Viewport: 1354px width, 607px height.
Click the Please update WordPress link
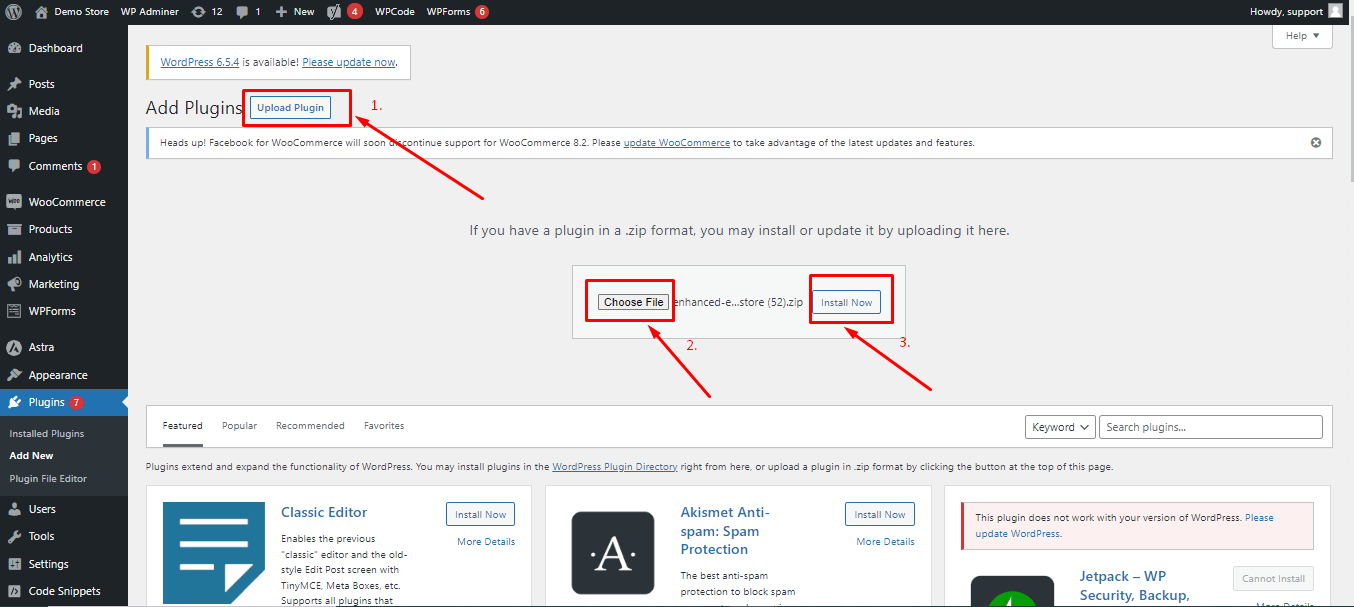pos(1125,526)
